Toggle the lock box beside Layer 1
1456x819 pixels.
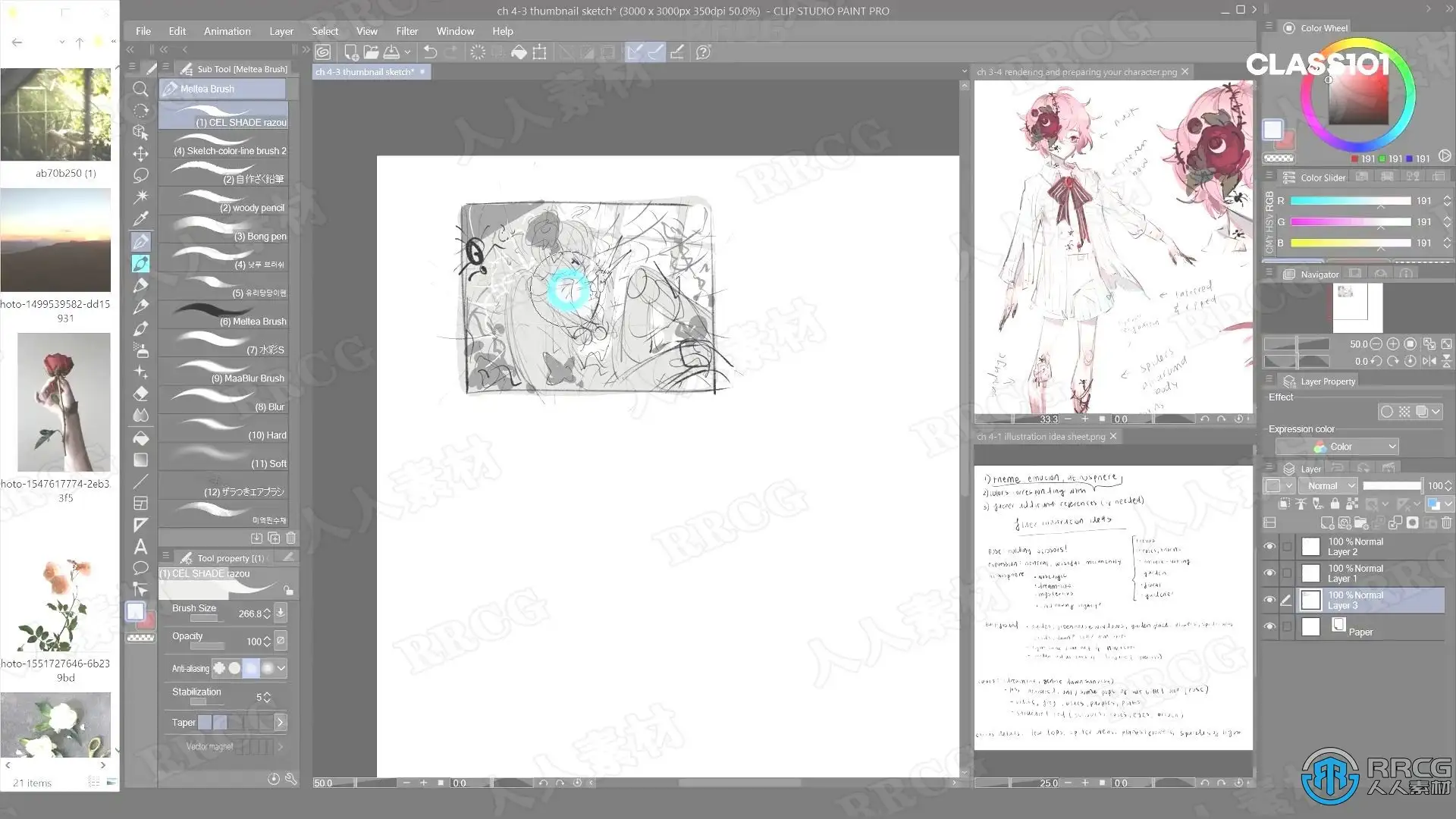tap(1287, 573)
